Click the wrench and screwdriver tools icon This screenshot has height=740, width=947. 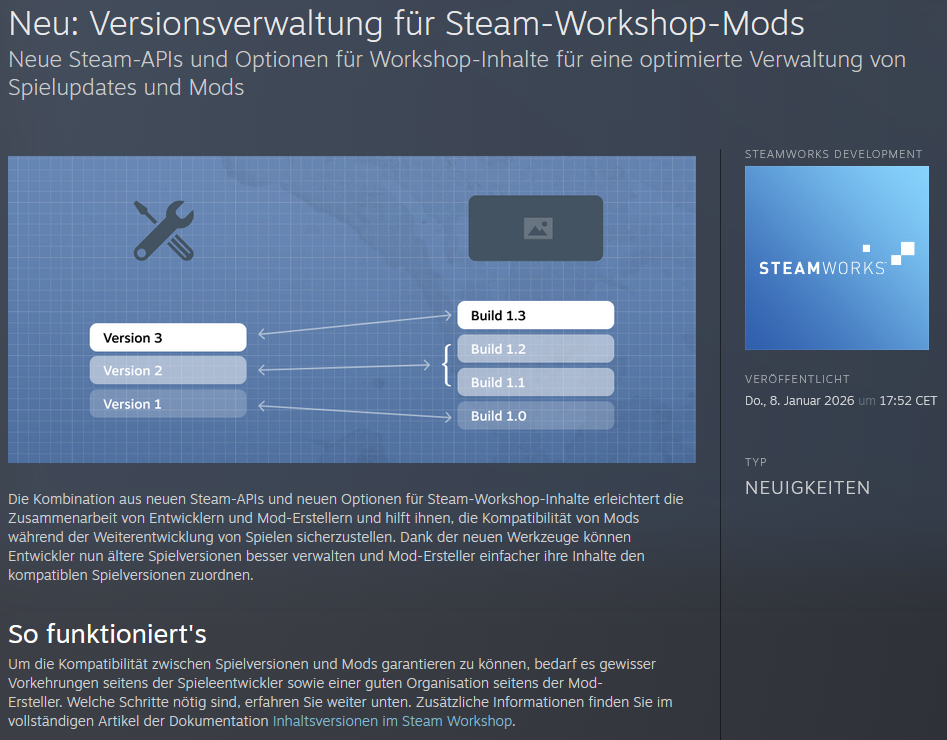163,230
